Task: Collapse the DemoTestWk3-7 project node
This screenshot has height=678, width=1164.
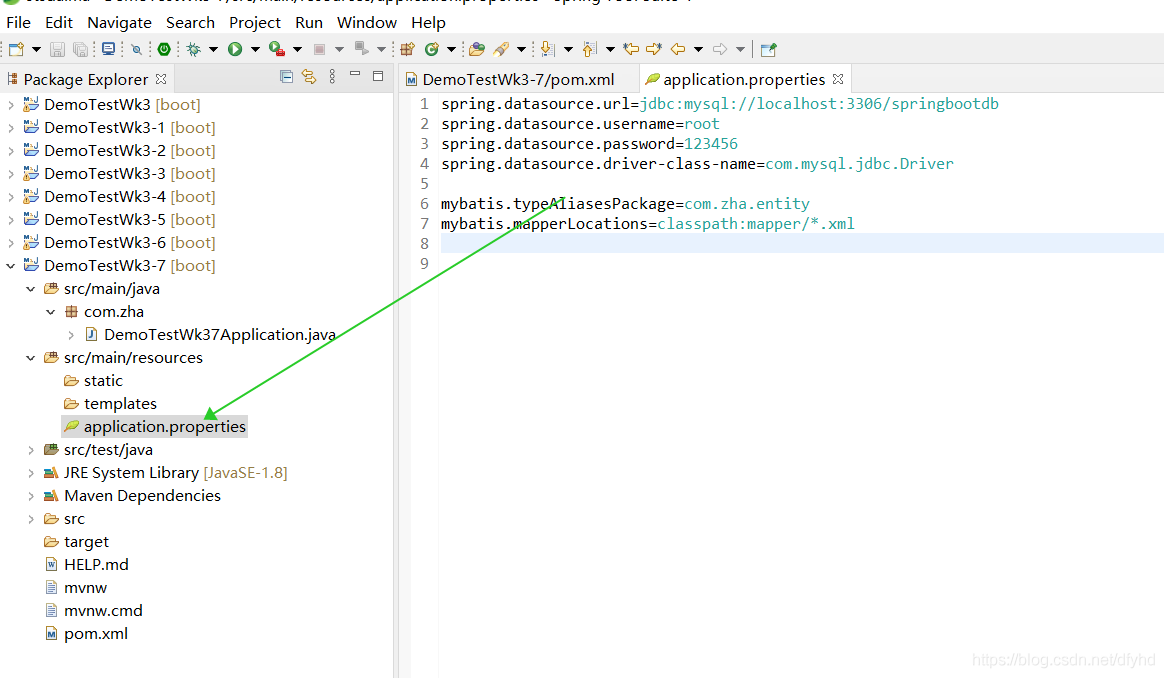Action: pyautogui.click(x=11, y=266)
